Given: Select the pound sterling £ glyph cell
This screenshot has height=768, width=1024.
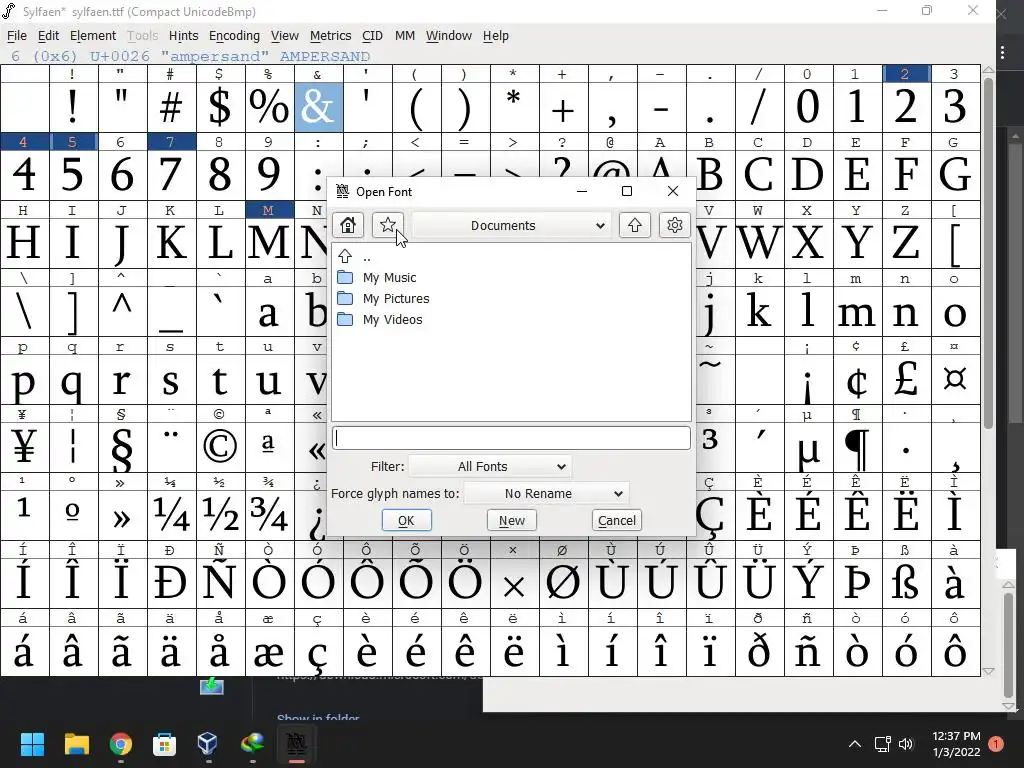Looking at the screenshot, I should 906,379.
